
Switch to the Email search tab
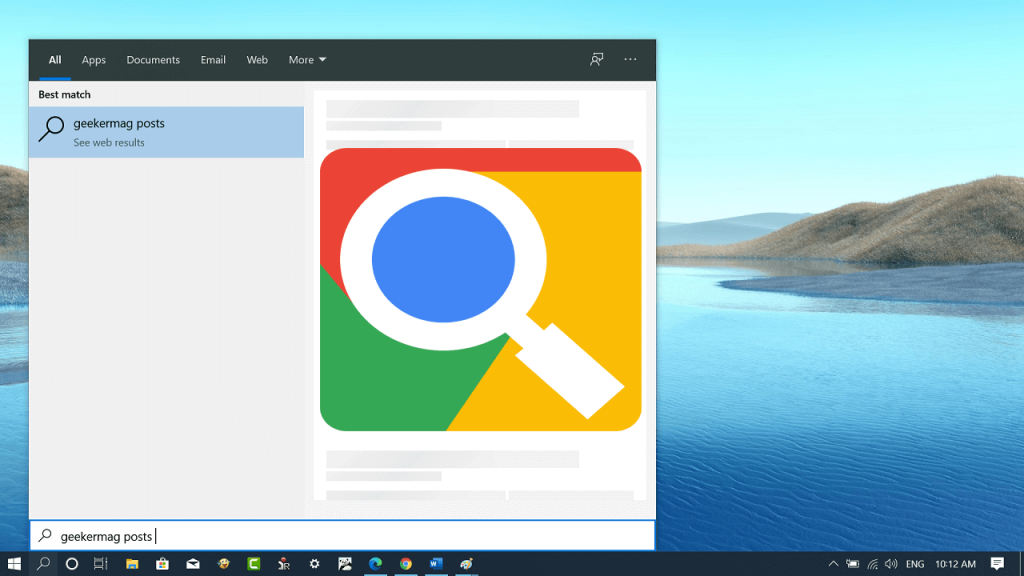[213, 59]
